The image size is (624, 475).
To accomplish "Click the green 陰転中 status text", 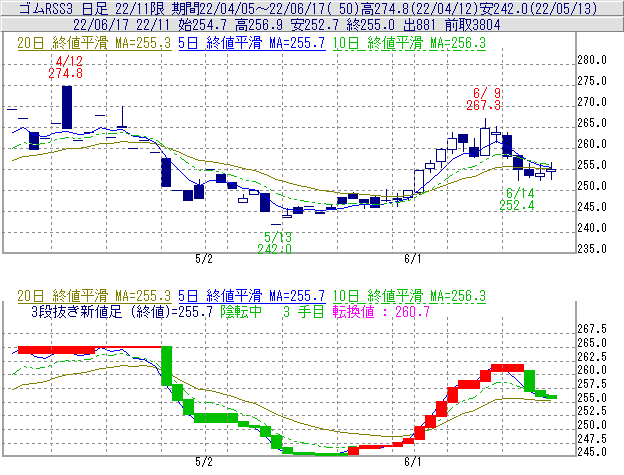I will [x=241, y=312].
